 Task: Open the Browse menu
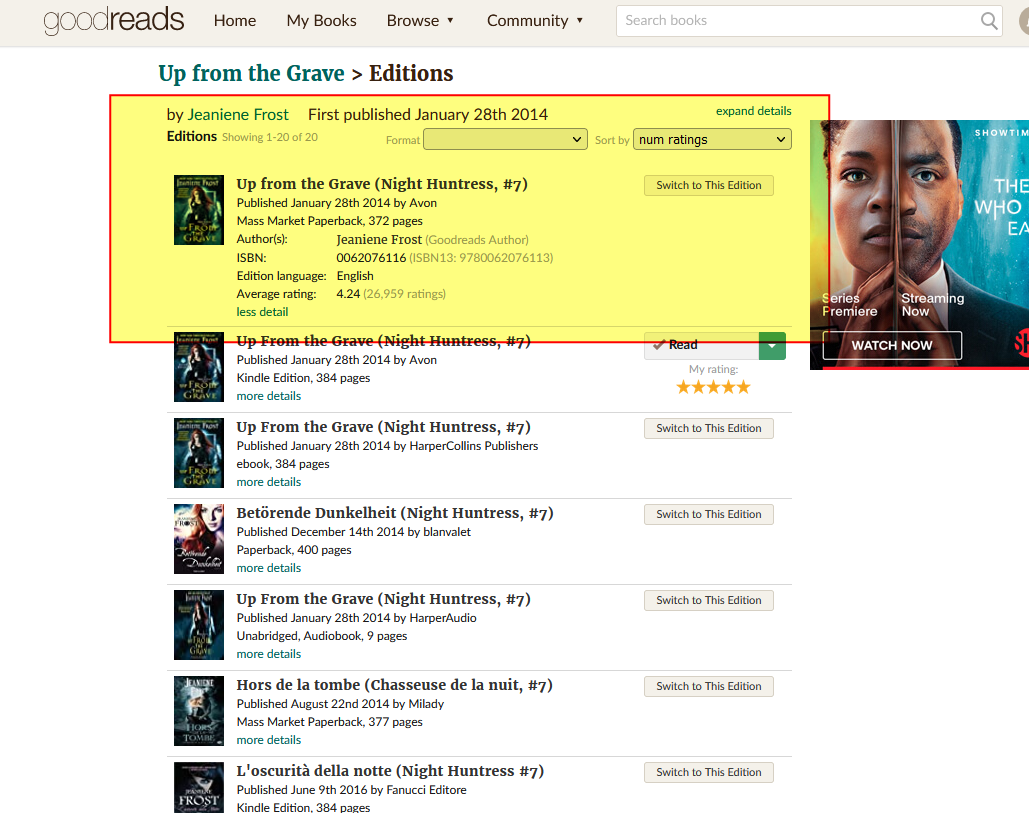(x=420, y=20)
